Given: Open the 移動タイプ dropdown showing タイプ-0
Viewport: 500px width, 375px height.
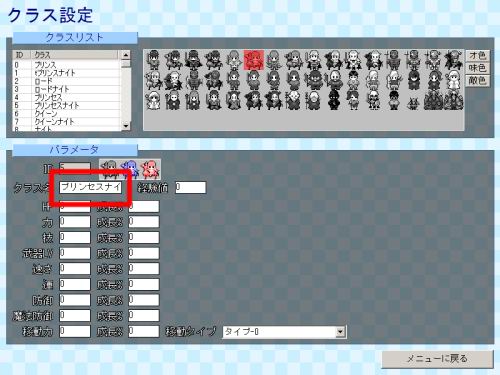Looking at the screenshot, I should [284, 332].
